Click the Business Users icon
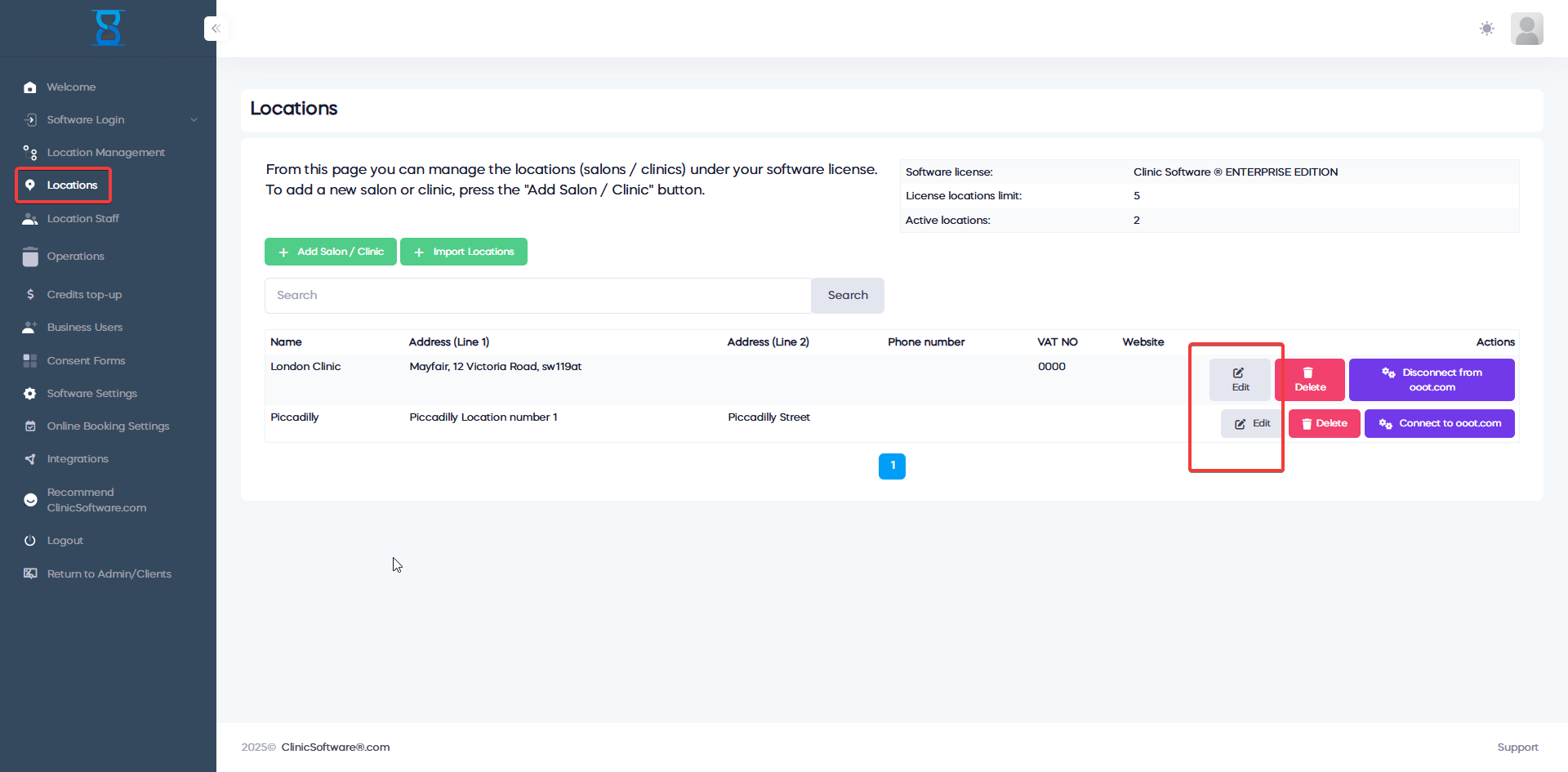 coord(30,328)
